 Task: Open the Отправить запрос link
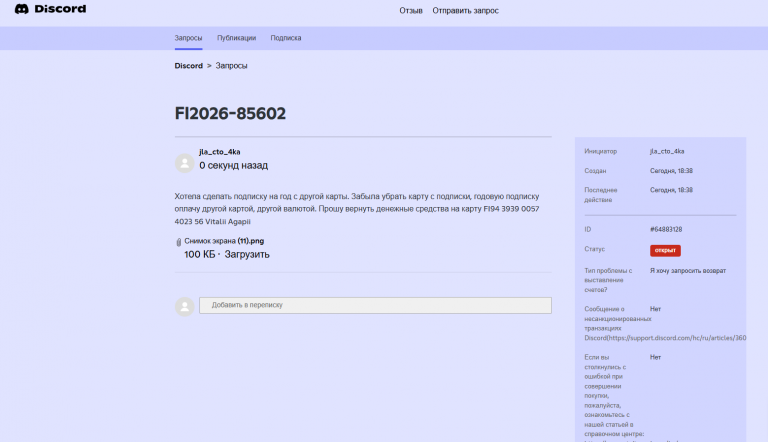(465, 11)
